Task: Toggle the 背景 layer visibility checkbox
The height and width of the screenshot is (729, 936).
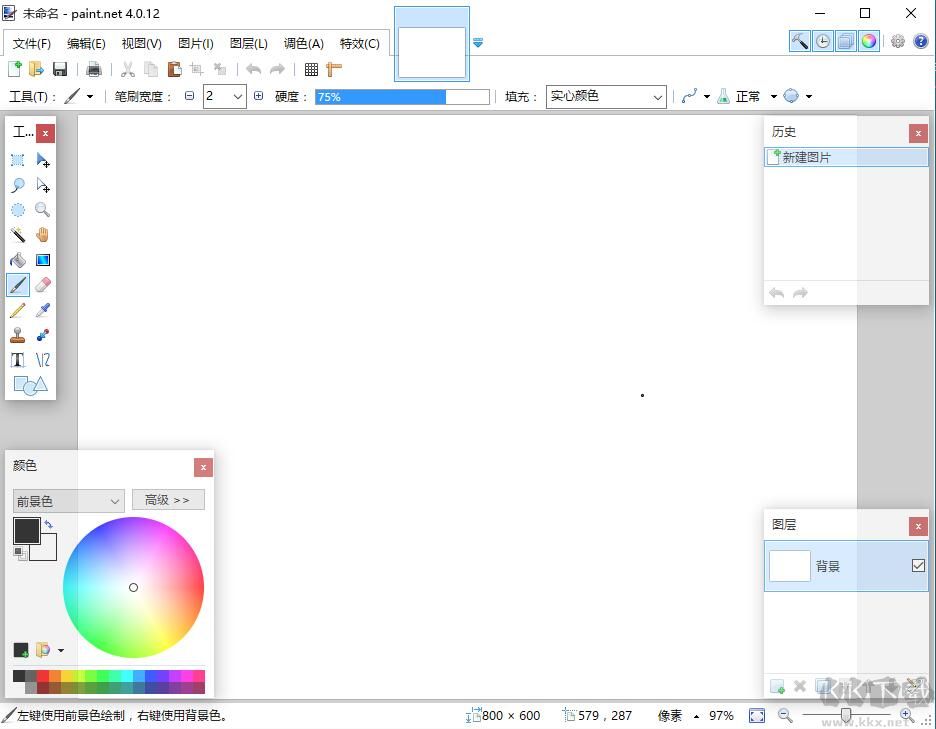Action: coord(918,566)
